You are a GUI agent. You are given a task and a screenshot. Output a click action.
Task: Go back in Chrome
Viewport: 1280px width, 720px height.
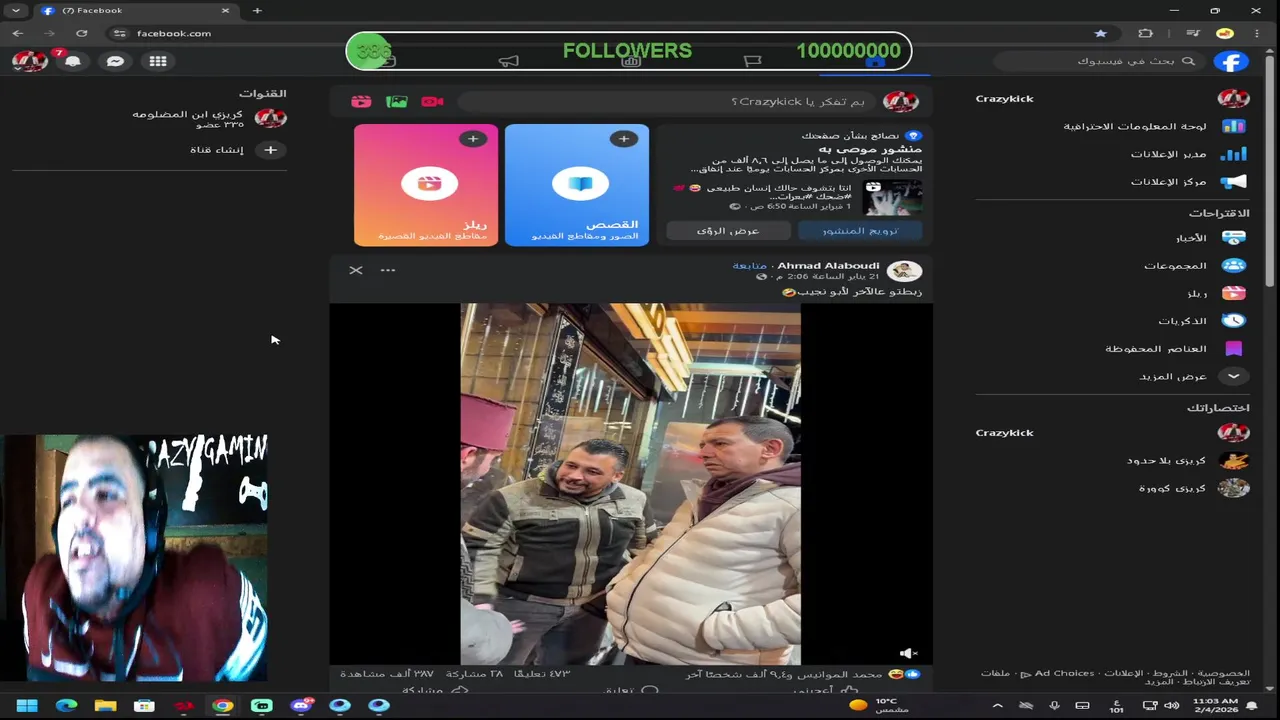pos(18,33)
